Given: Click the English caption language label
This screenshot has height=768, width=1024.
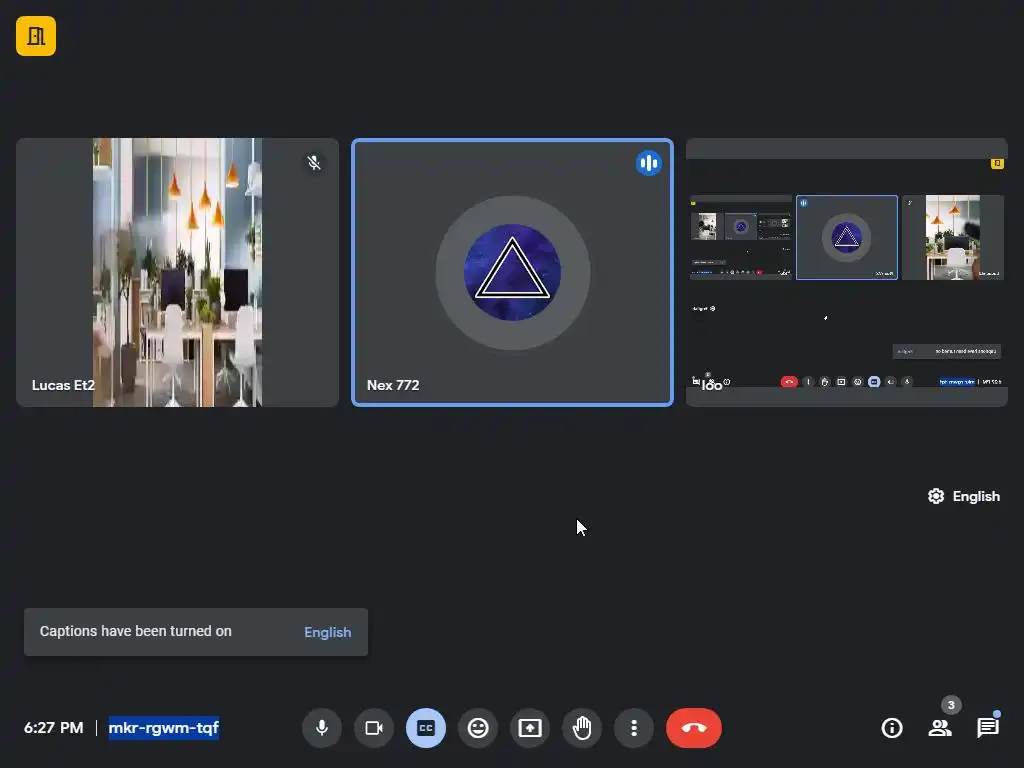Looking at the screenshot, I should [976, 496].
